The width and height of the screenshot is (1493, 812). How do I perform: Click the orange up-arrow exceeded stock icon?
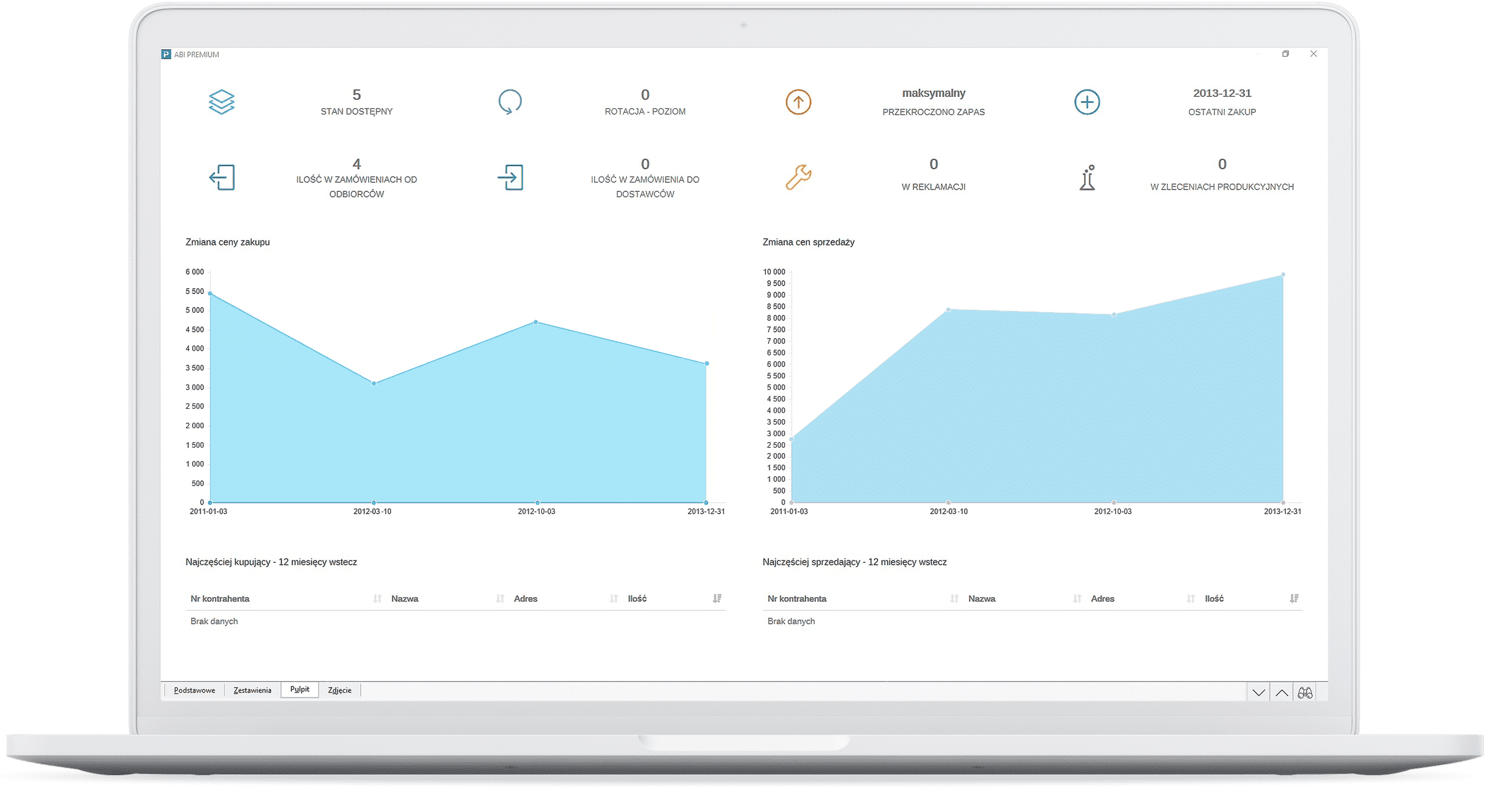pyautogui.click(x=798, y=102)
